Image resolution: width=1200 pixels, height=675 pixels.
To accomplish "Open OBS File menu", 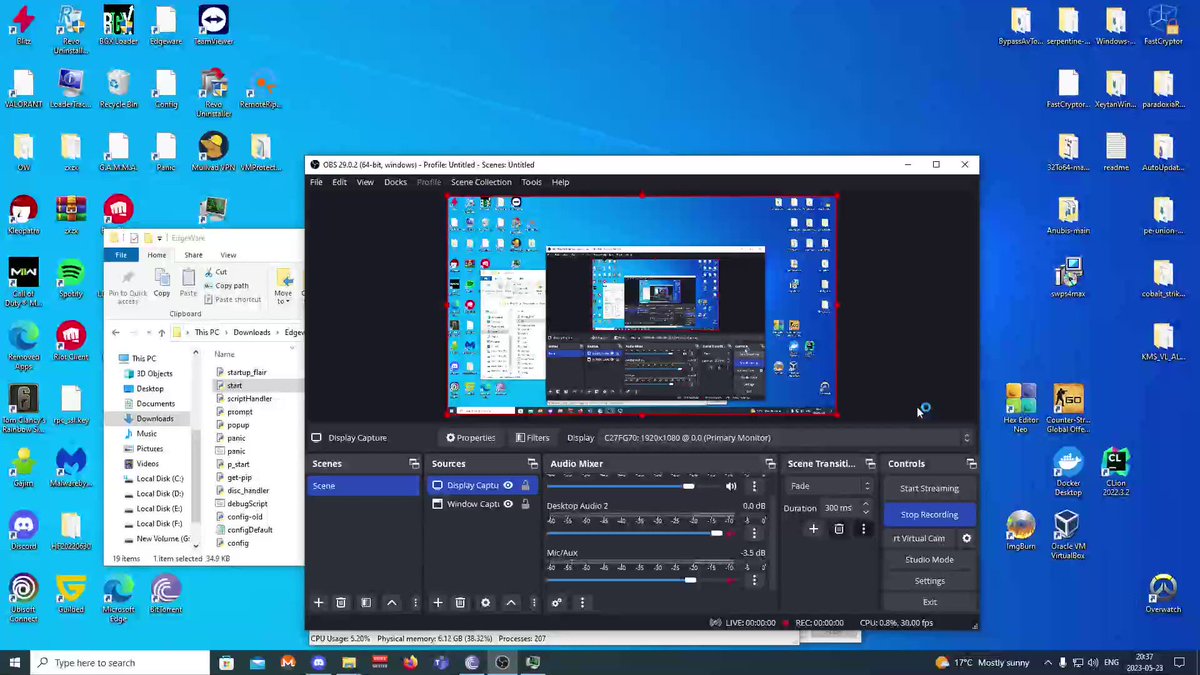I will pyautogui.click(x=316, y=182).
